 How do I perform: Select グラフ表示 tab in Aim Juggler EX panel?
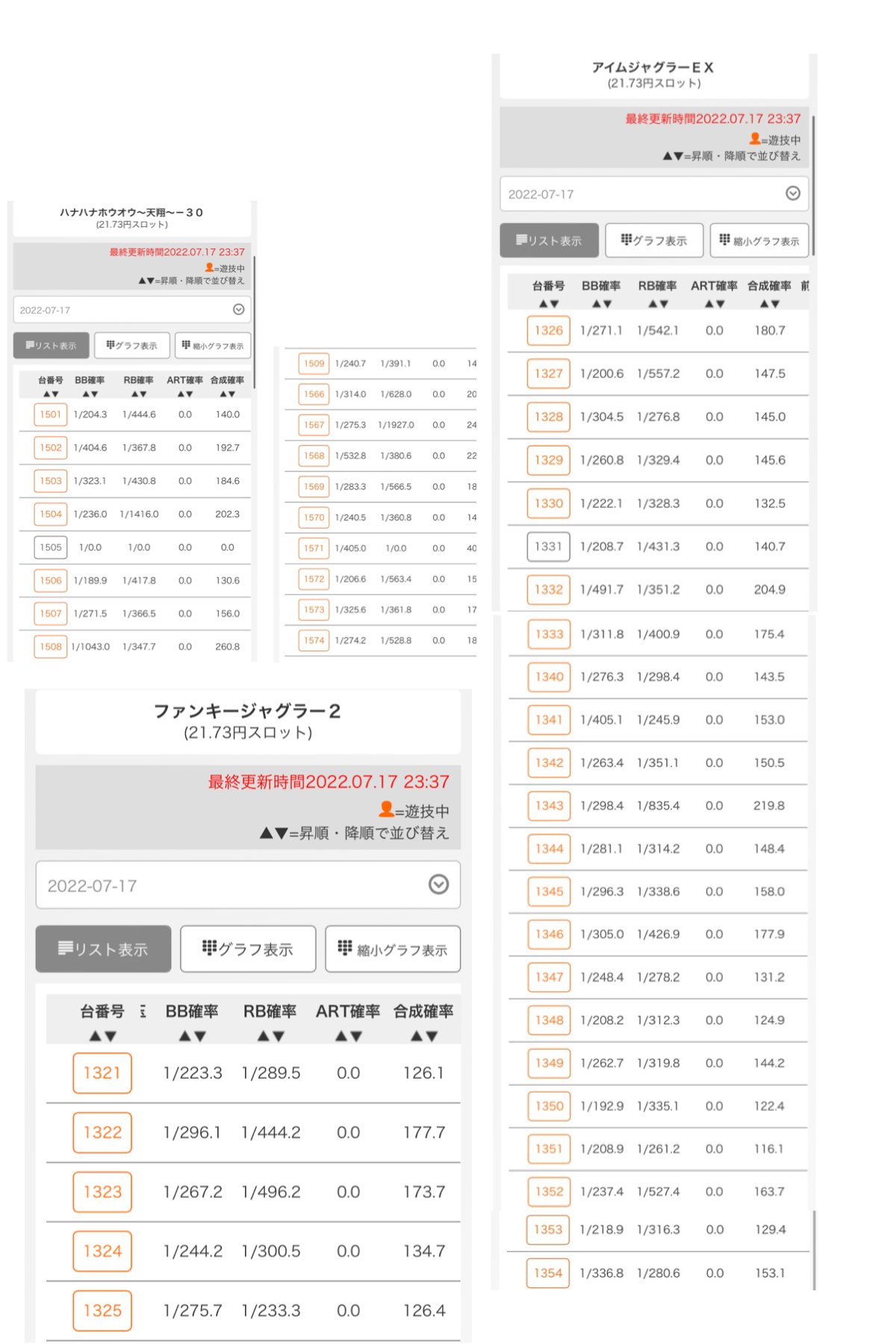[x=654, y=240]
